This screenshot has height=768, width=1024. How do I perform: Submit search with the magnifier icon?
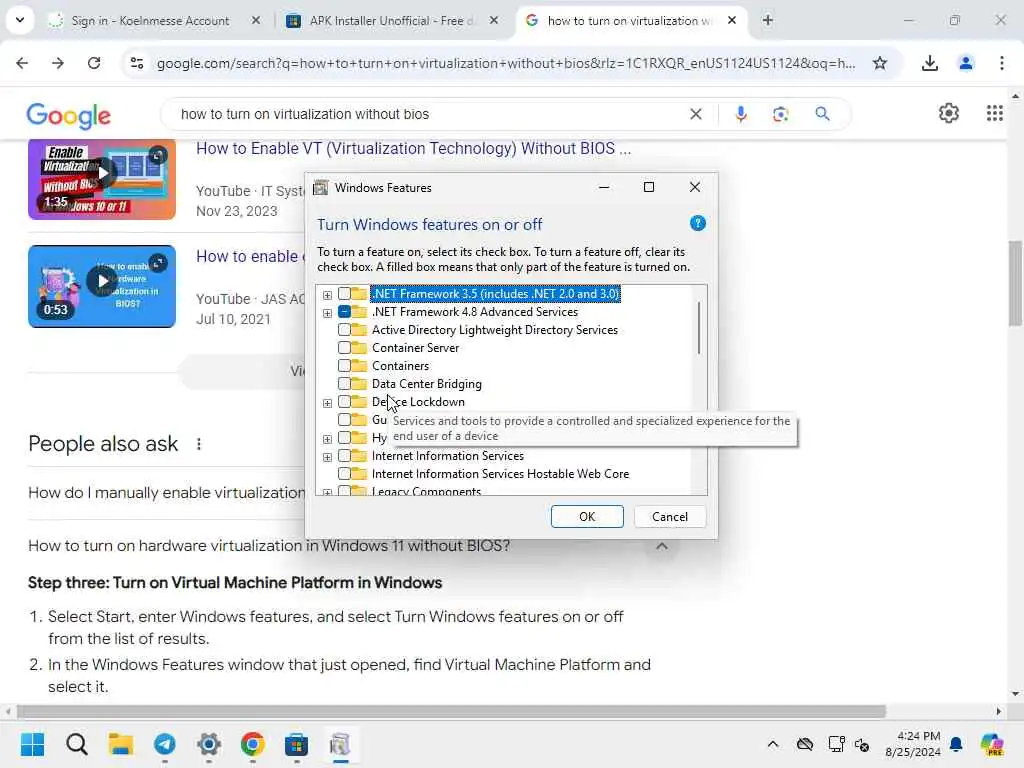coord(822,114)
